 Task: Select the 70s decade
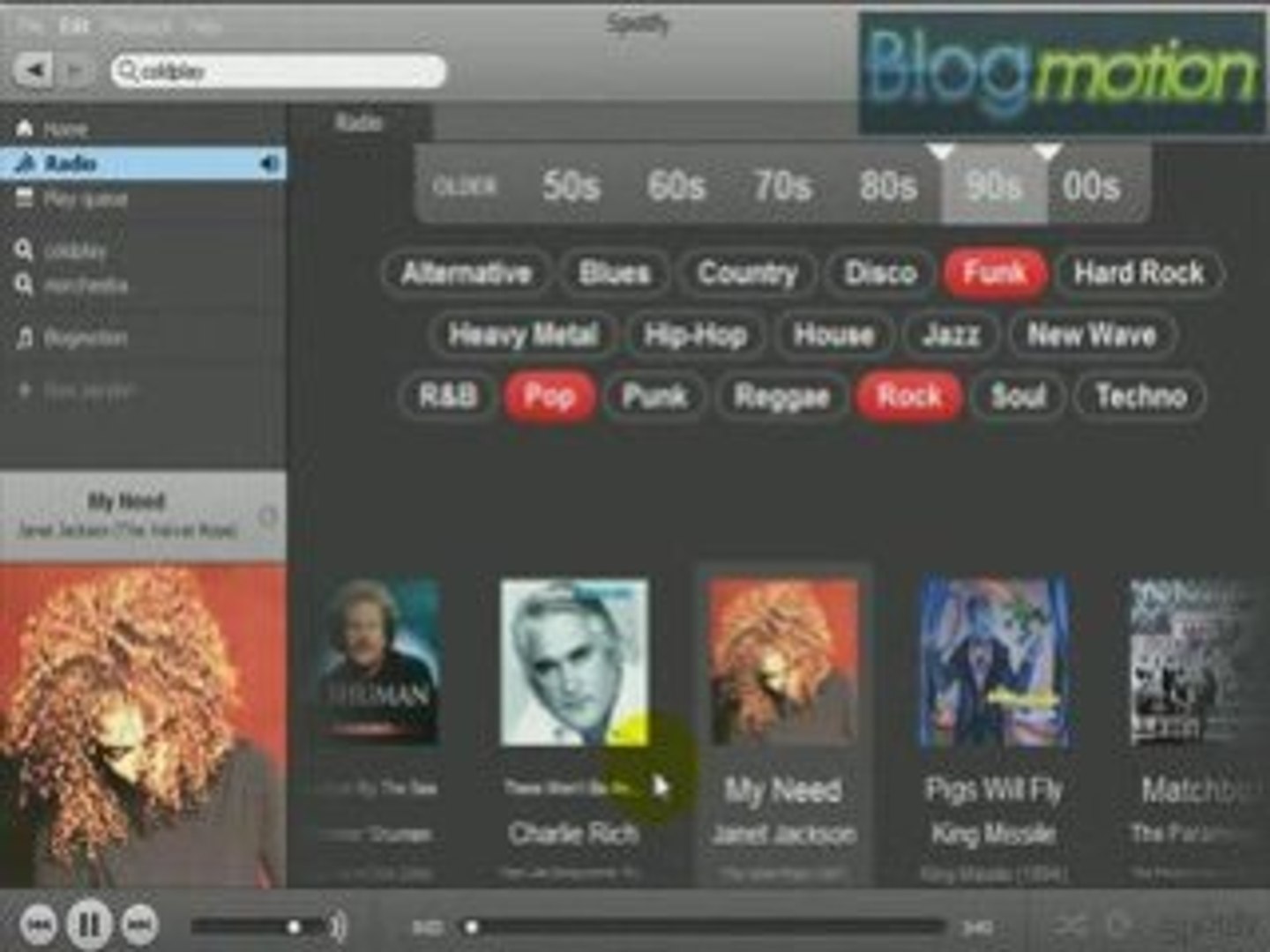[782, 187]
